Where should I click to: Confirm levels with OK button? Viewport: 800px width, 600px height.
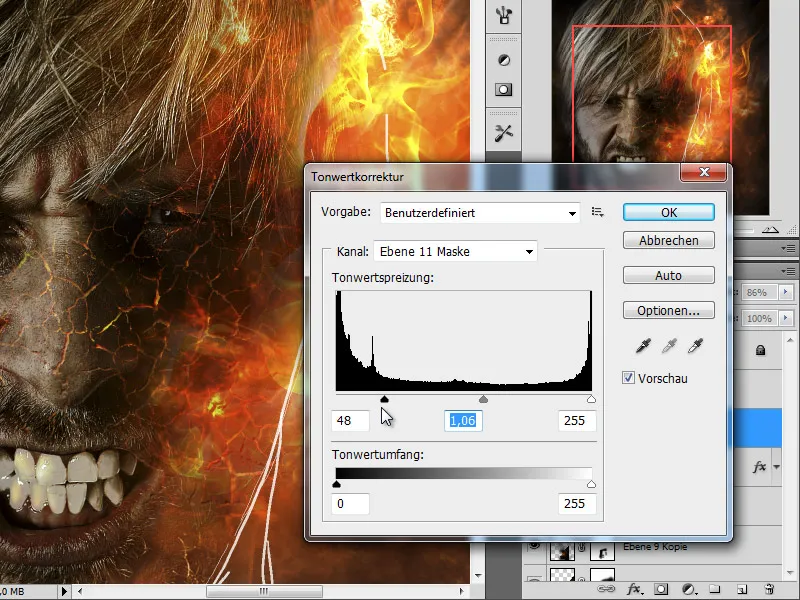pyautogui.click(x=668, y=212)
